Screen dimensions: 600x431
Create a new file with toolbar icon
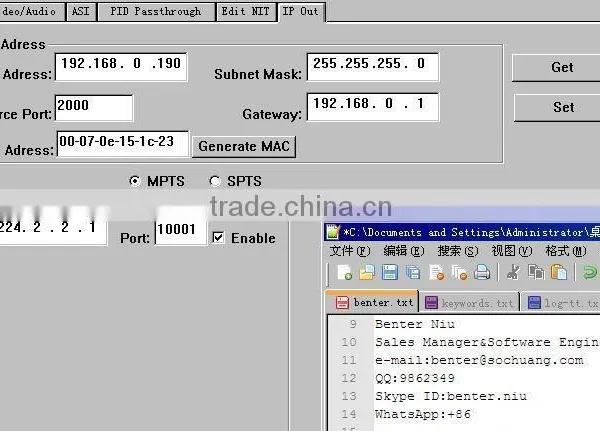344,273
